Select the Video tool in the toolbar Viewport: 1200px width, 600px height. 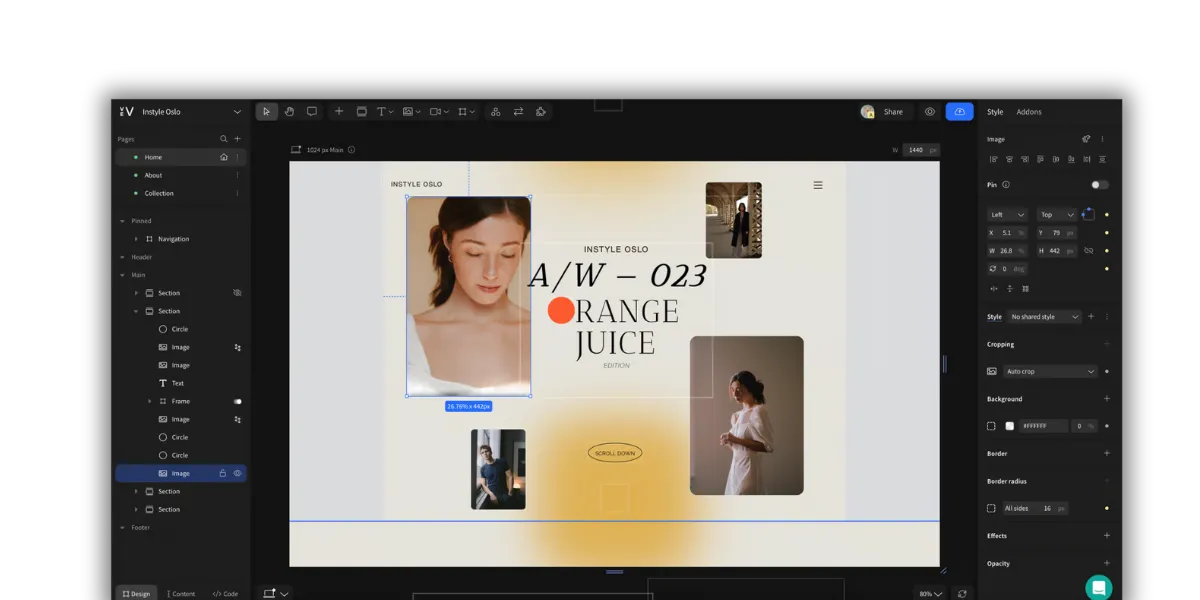pyautogui.click(x=434, y=111)
